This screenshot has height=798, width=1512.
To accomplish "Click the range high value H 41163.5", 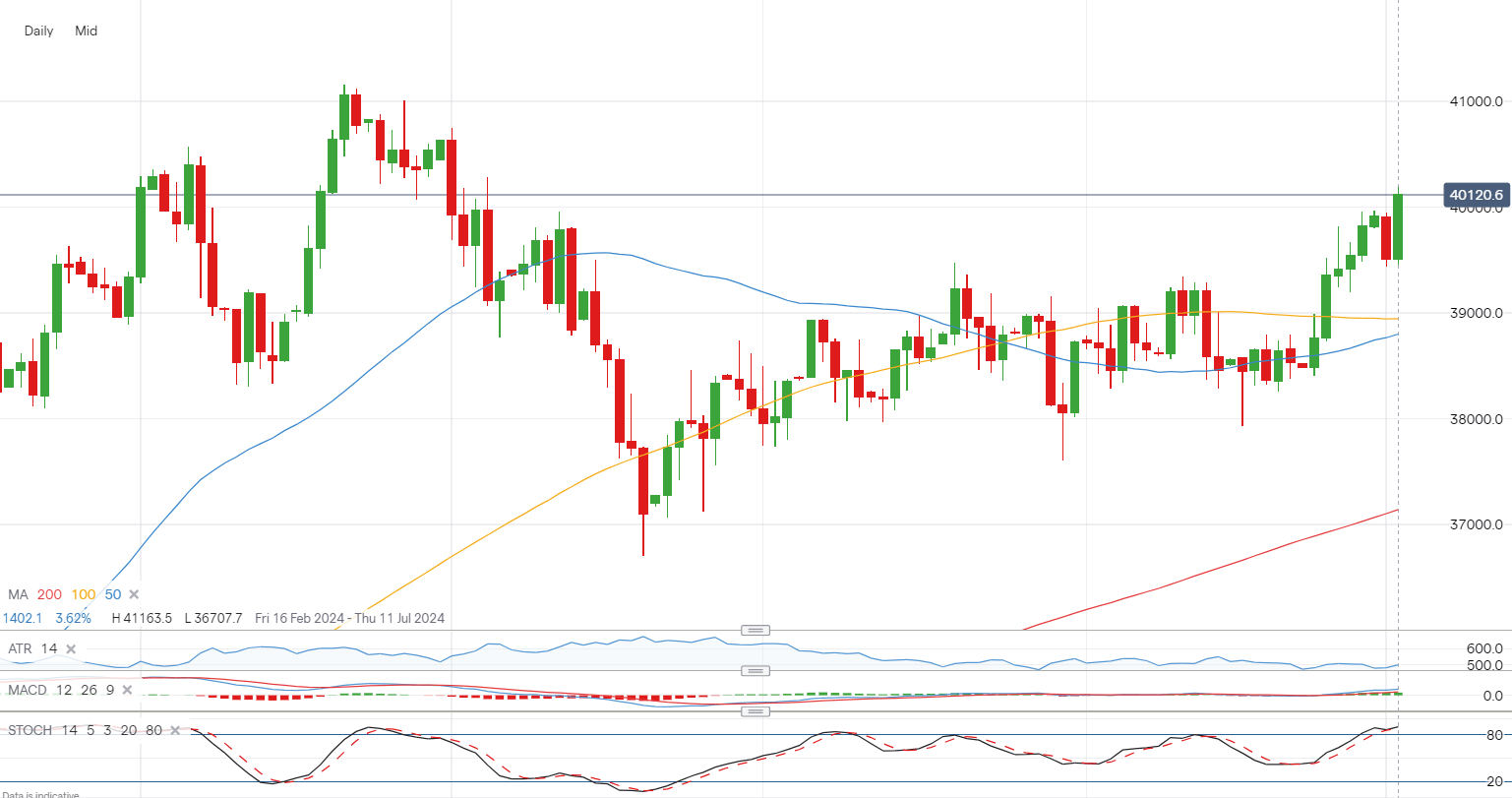I will click(143, 619).
